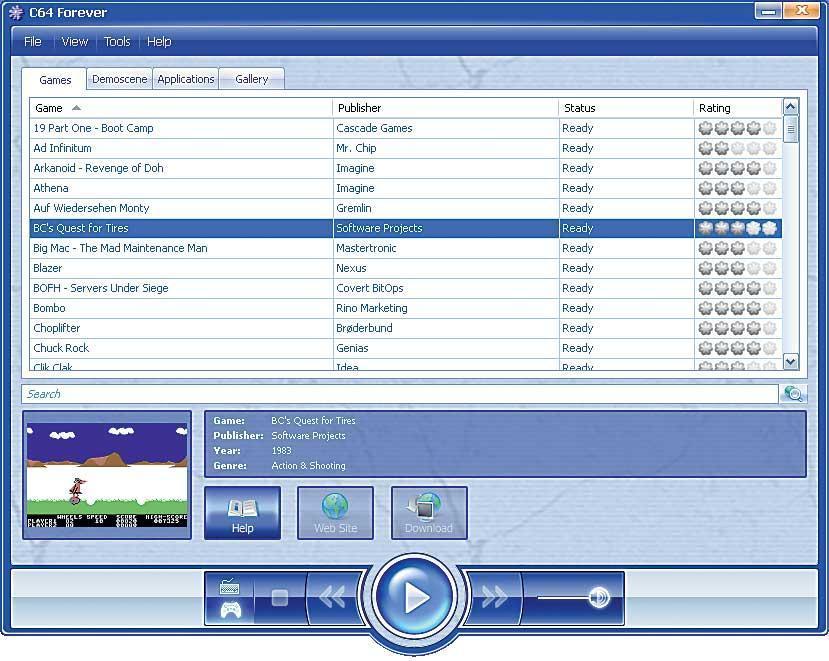Open the View menu
Image resolution: width=829 pixels, height=661 pixels.
(75, 42)
